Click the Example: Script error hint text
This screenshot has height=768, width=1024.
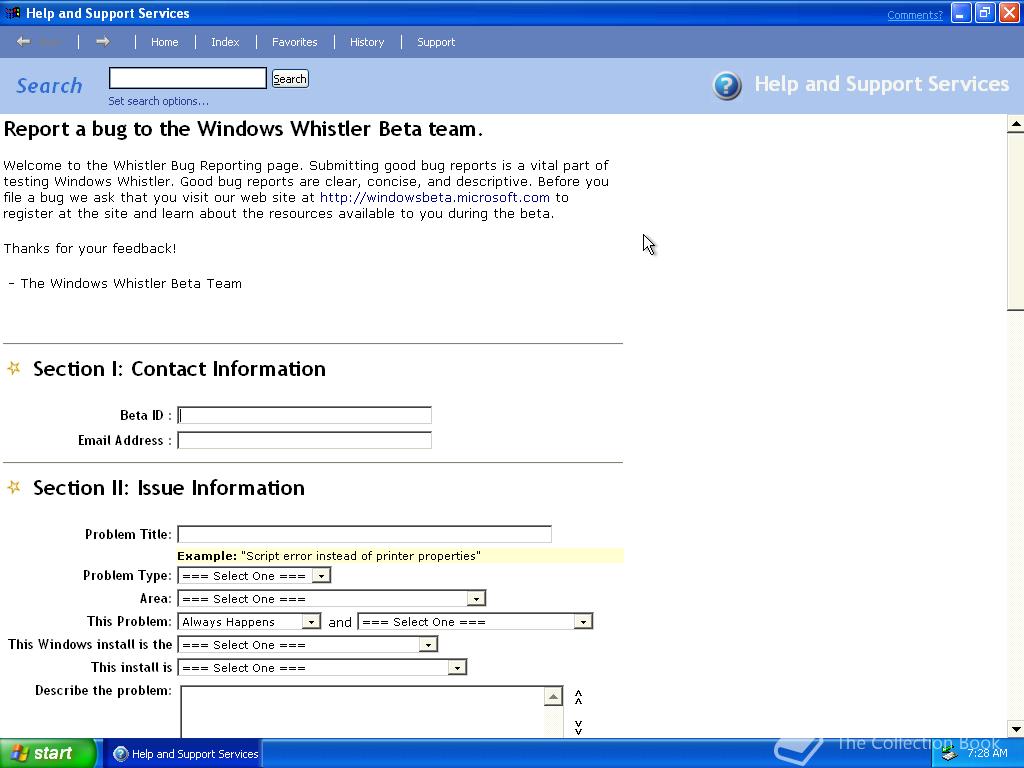tap(329, 556)
